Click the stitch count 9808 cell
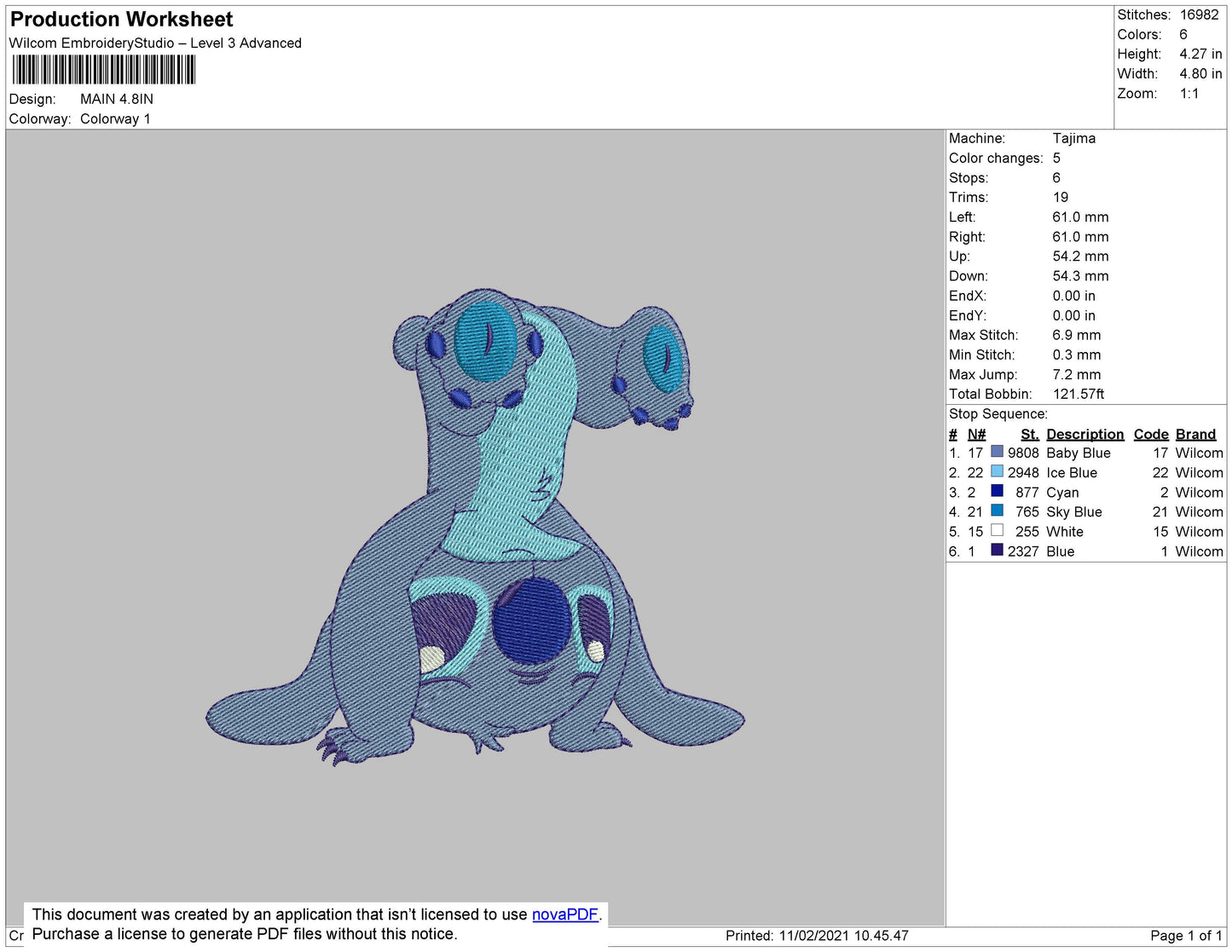 (1023, 453)
